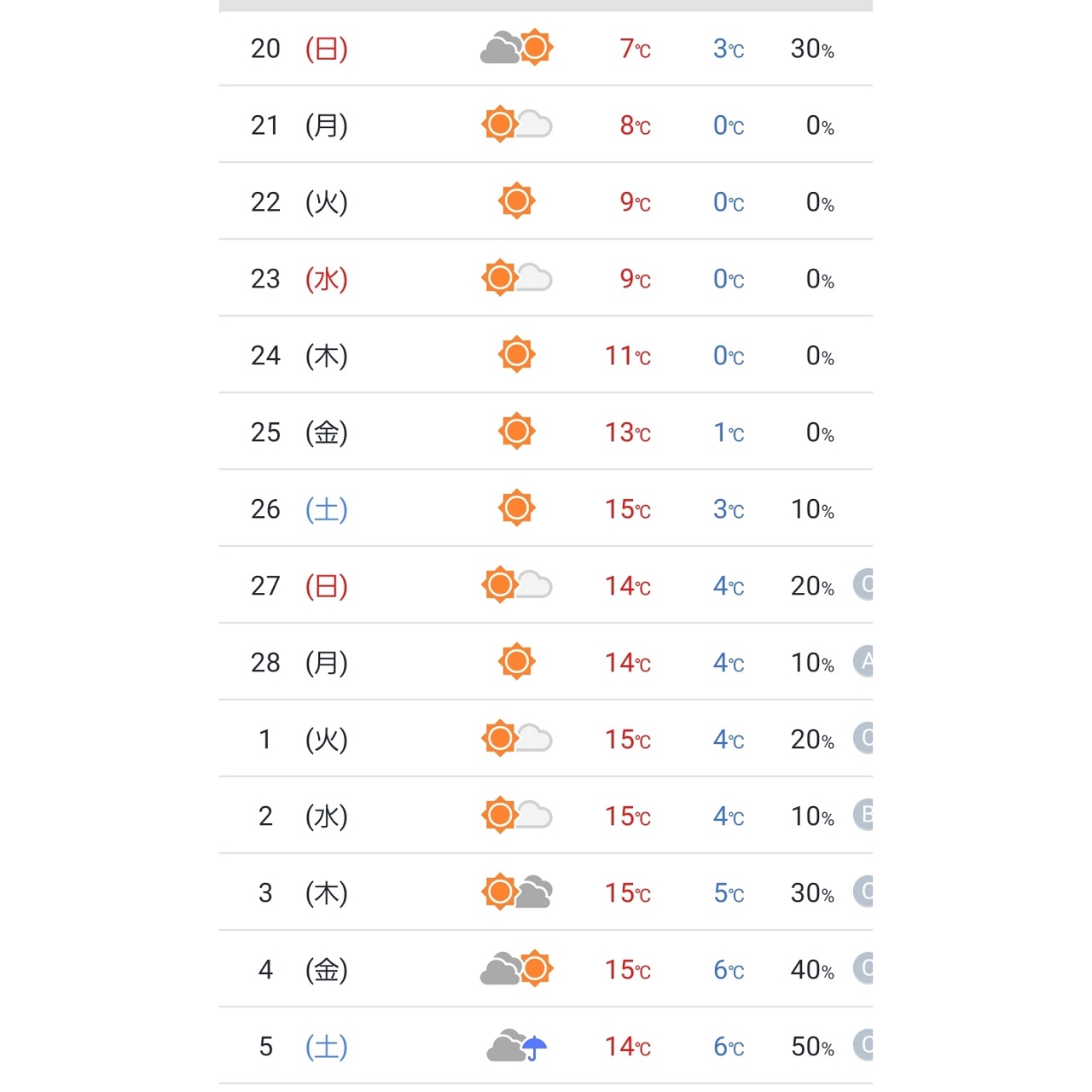The width and height of the screenshot is (1092, 1092).
Task: Click the reliability badge on the 5th (土) row
Action: (863, 1045)
